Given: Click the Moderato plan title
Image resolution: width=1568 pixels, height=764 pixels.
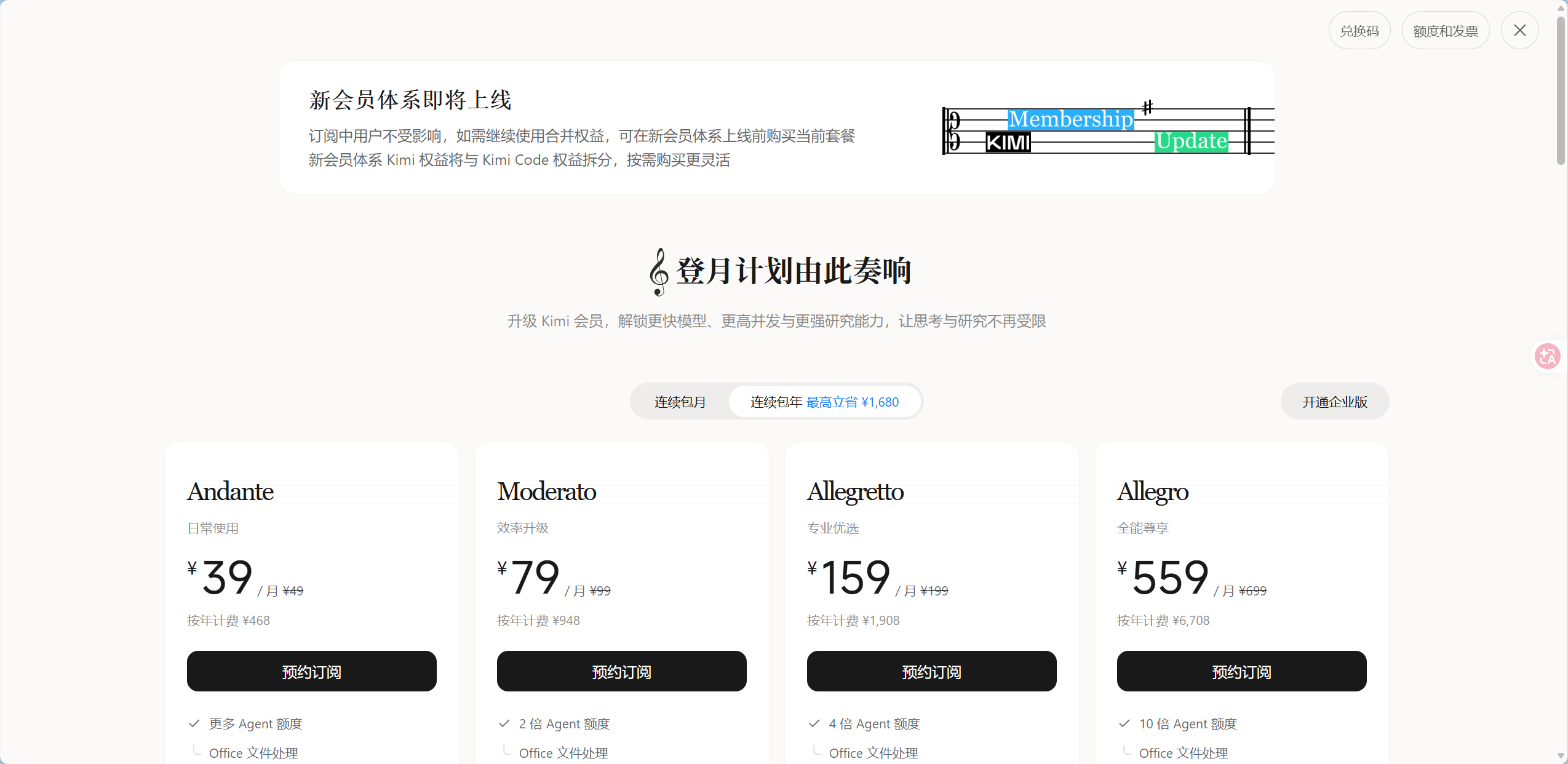Looking at the screenshot, I should (547, 491).
